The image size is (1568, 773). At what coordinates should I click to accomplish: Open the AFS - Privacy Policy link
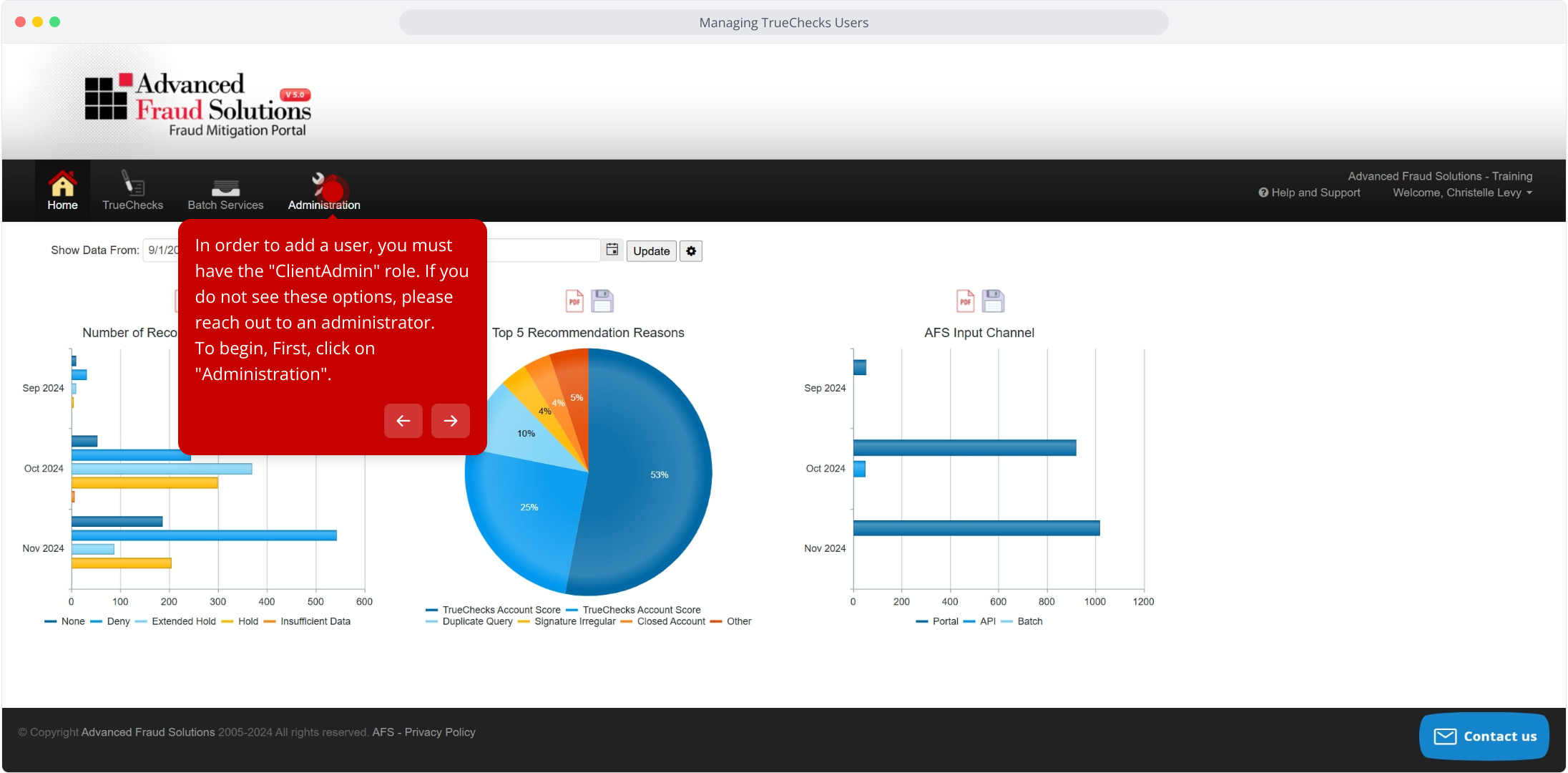423,732
